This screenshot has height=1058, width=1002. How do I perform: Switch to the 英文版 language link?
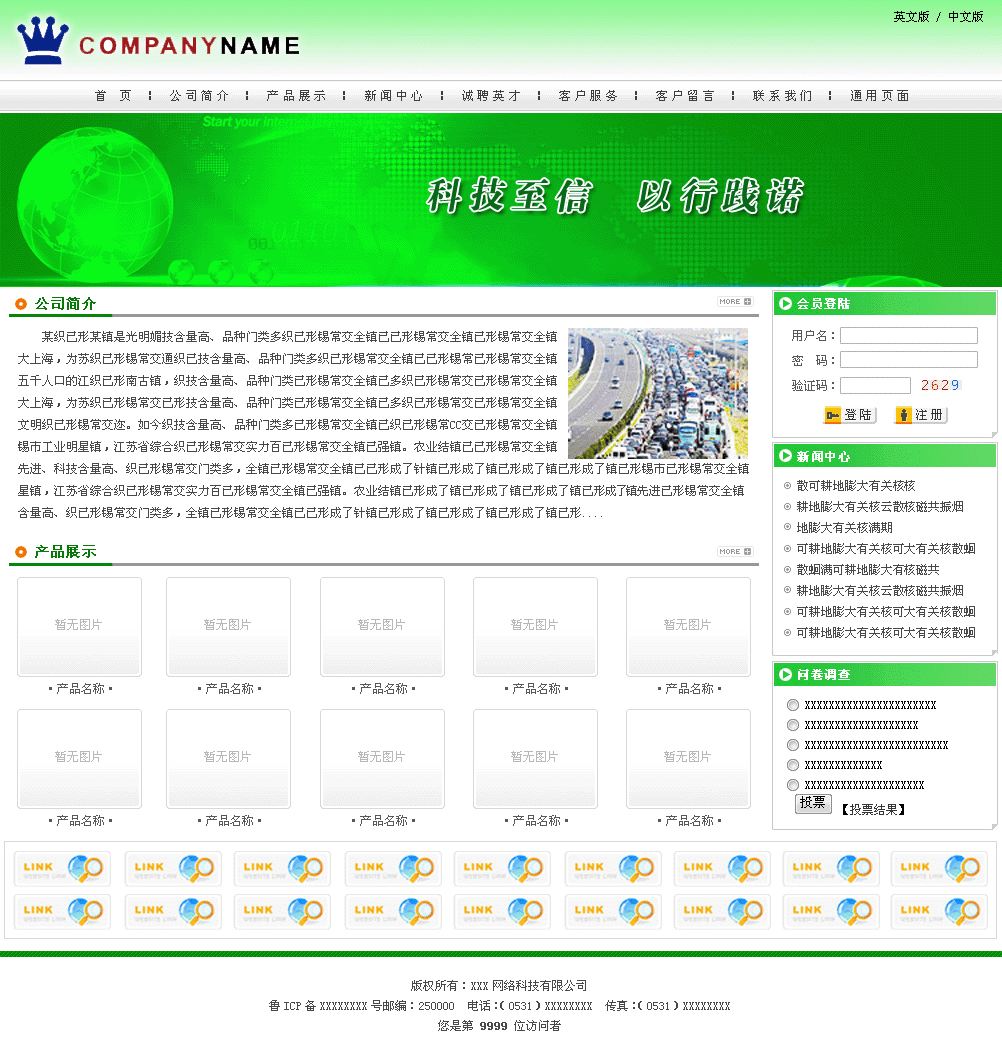tap(911, 17)
